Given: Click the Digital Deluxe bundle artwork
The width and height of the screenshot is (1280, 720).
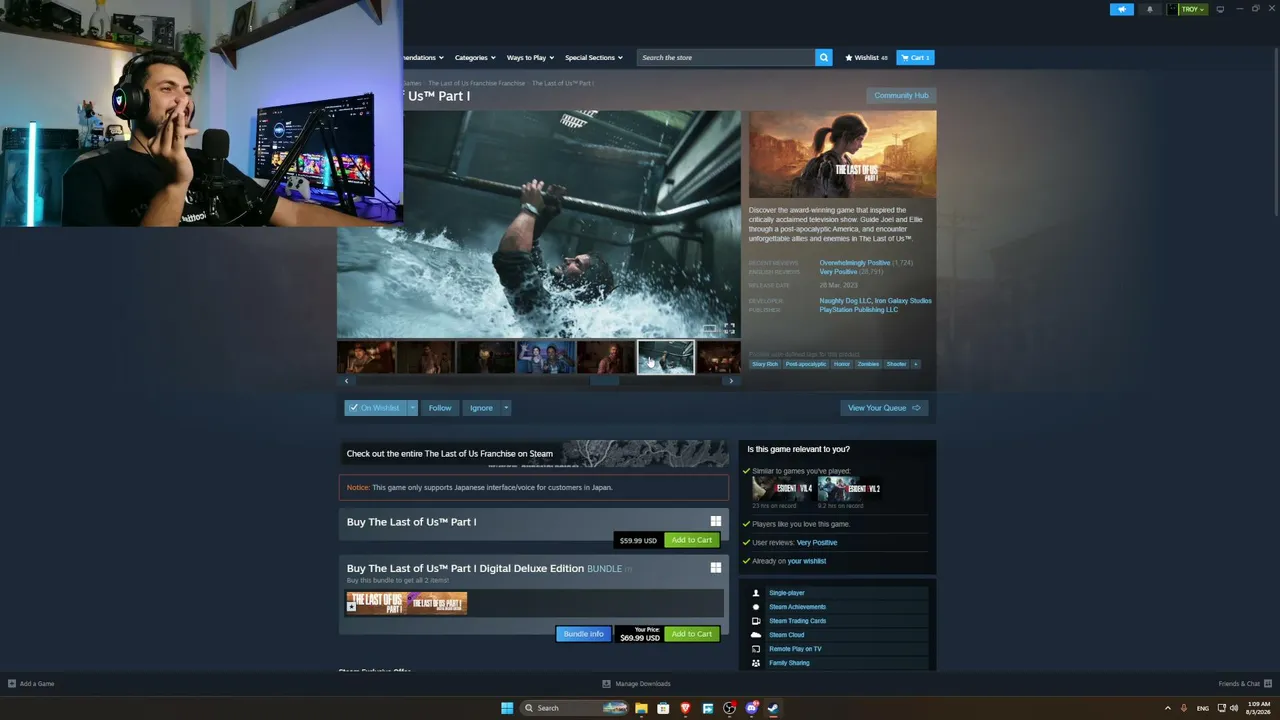Looking at the screenshot, I should pos(406,602).
